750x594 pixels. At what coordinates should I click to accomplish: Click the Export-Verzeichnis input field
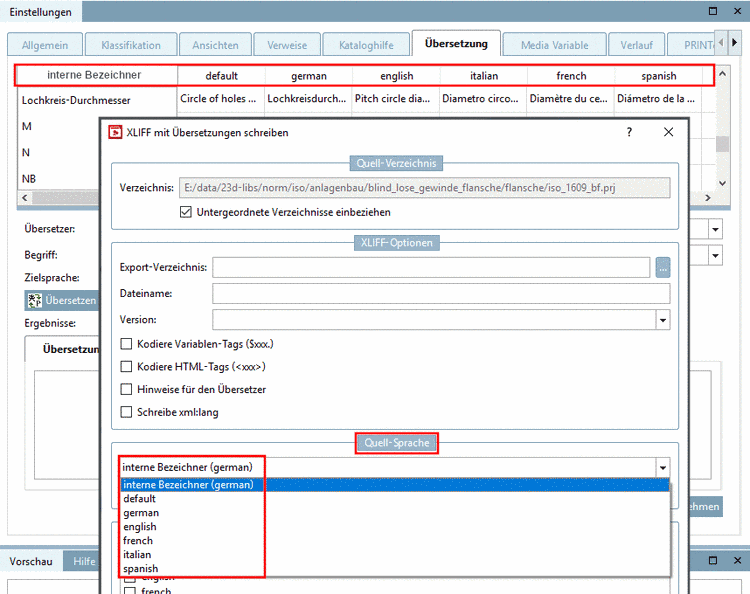[x=431, y=267]
